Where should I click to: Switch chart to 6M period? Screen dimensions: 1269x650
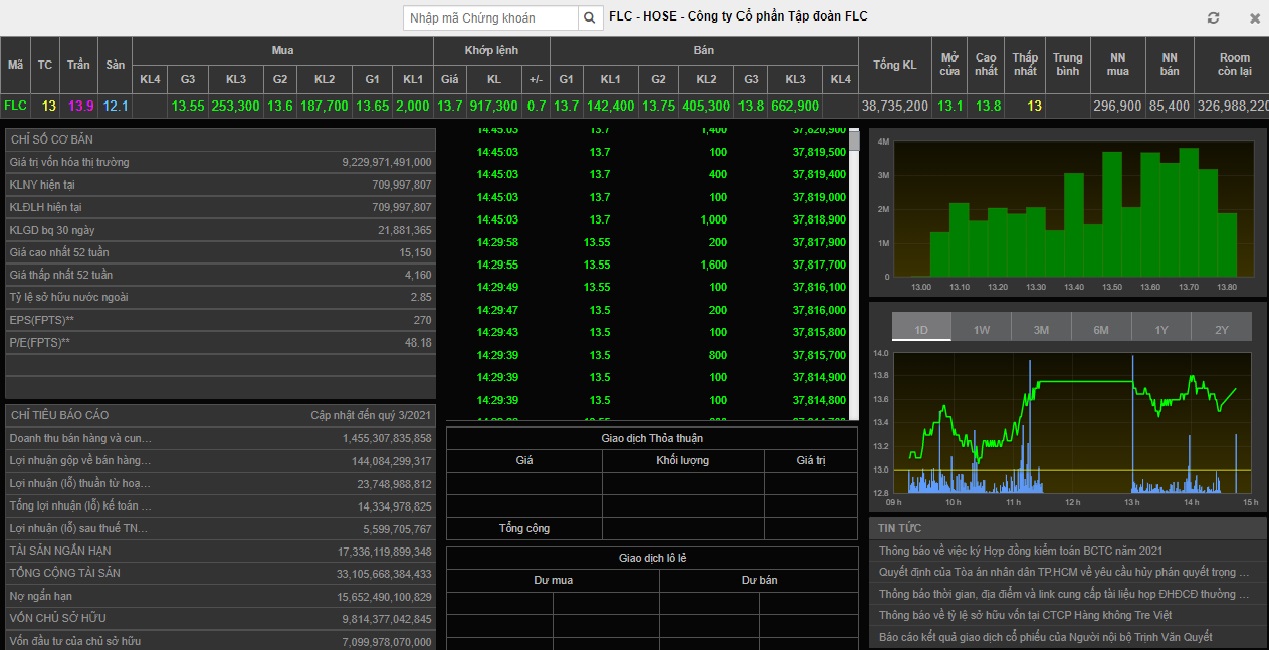coord(1101,329)
